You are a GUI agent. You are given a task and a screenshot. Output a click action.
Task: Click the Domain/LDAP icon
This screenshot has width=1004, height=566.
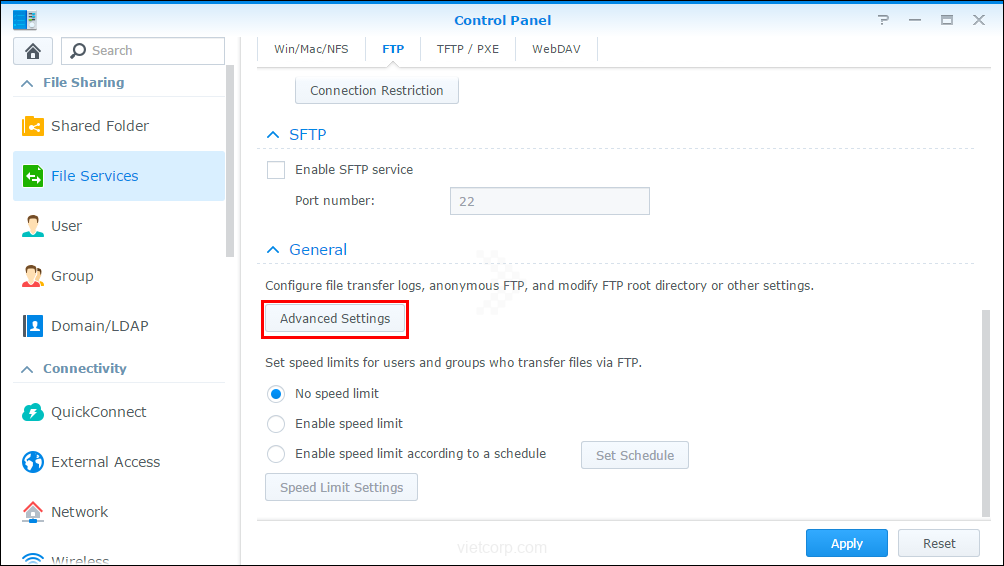(33, 326)
